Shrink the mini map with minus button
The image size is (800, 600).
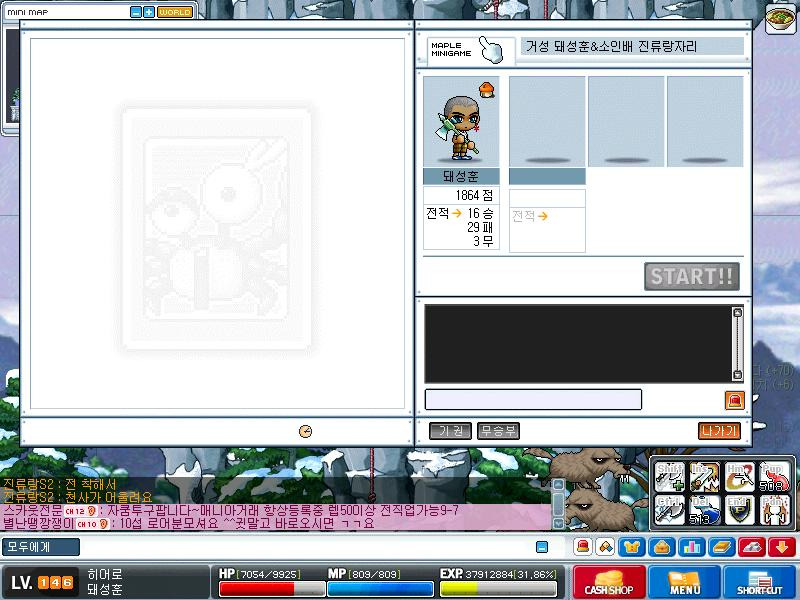136,12
